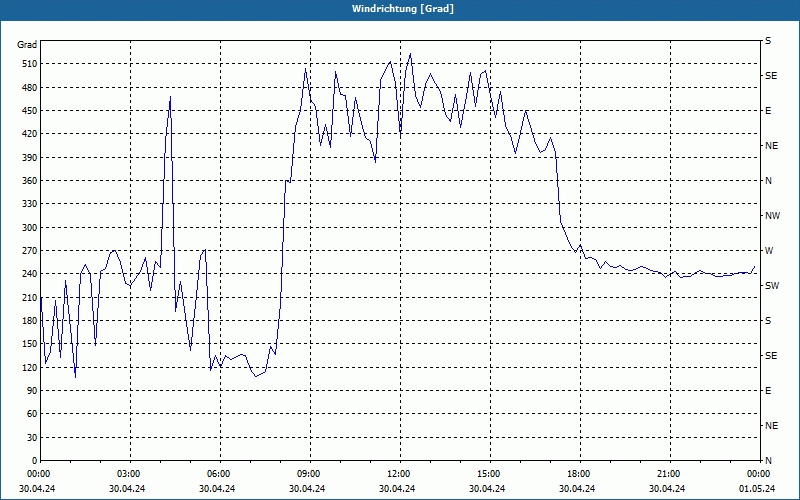Select the 300 value on the degree axis
800x500 pixels.
[29, 228]
